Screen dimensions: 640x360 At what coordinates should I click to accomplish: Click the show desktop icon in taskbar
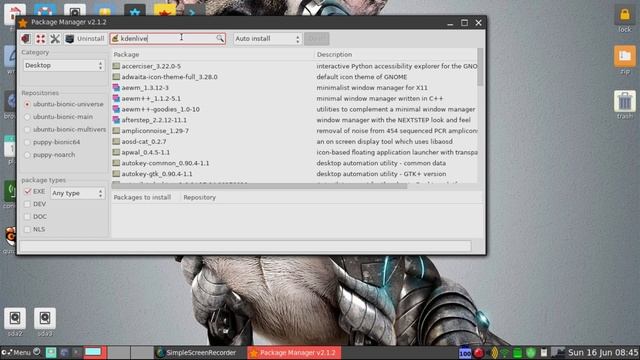click(x=51, y=352)
